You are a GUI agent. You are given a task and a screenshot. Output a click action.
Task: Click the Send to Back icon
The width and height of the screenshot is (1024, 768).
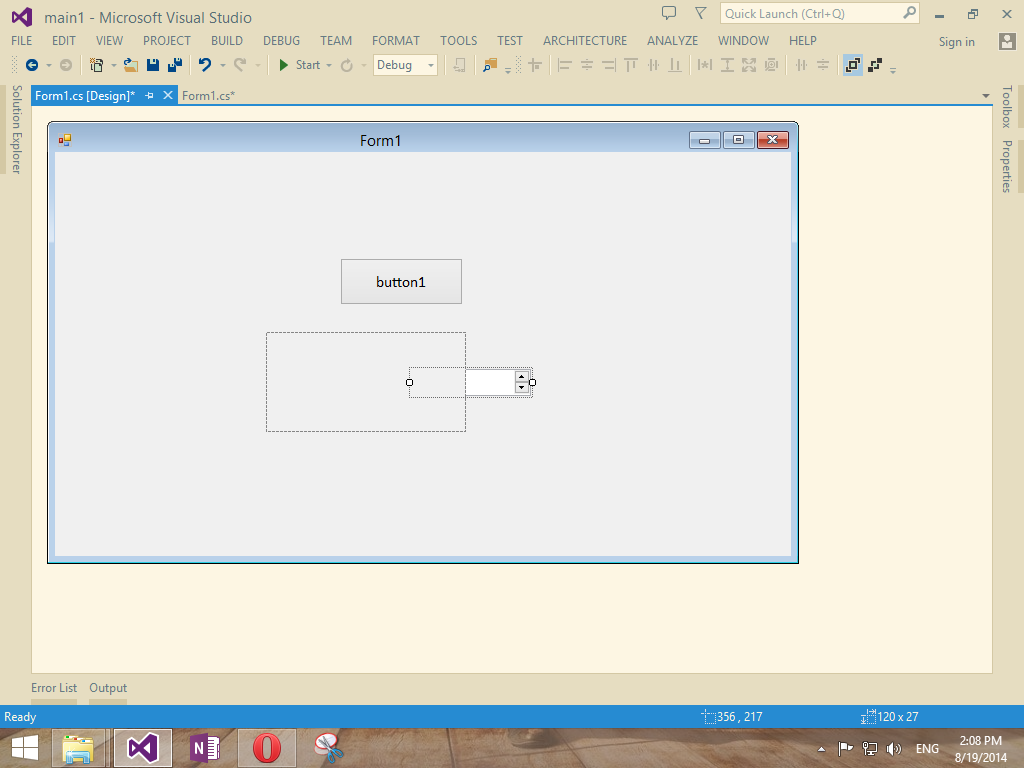click(875, 65)
